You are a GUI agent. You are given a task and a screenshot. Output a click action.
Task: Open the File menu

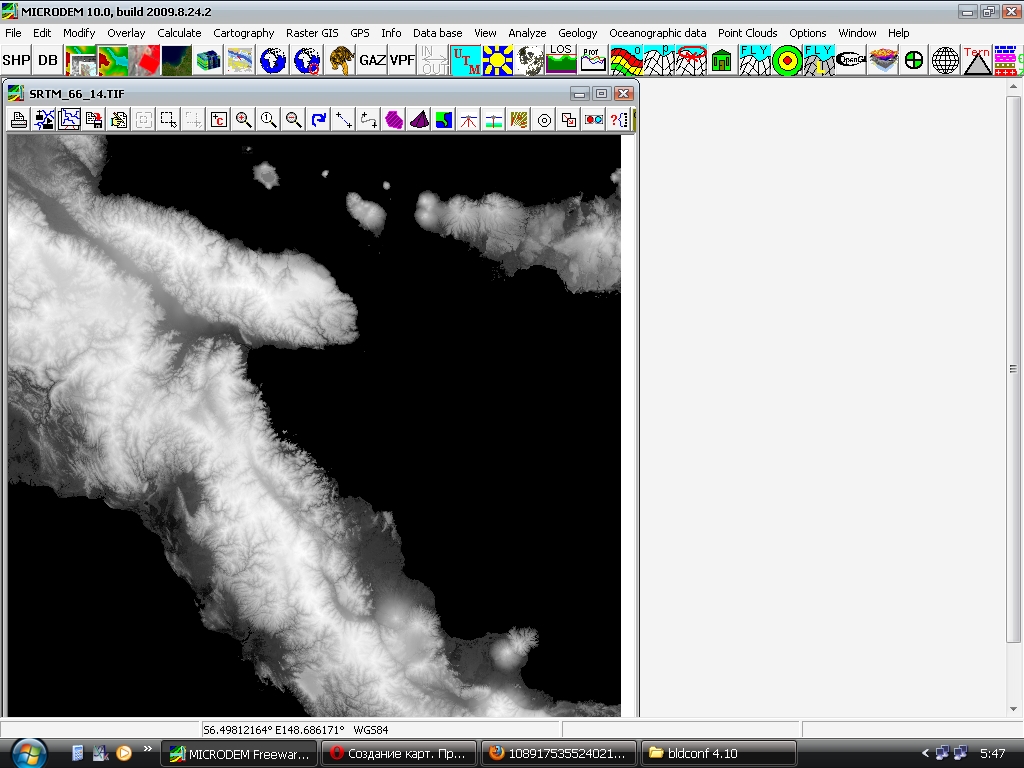(x=13, y=33)
